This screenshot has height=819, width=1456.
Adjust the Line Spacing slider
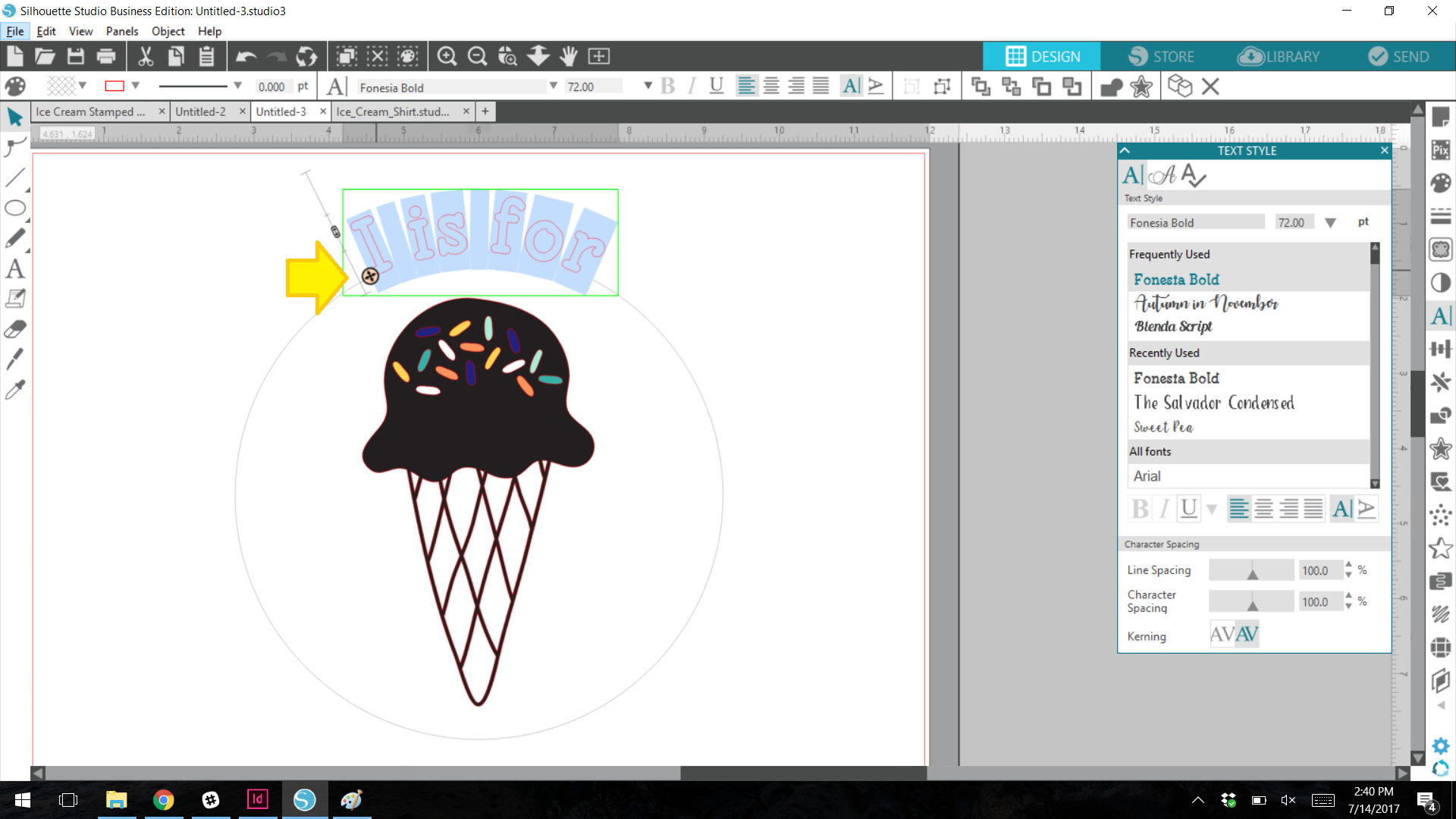click(1252, 571)
